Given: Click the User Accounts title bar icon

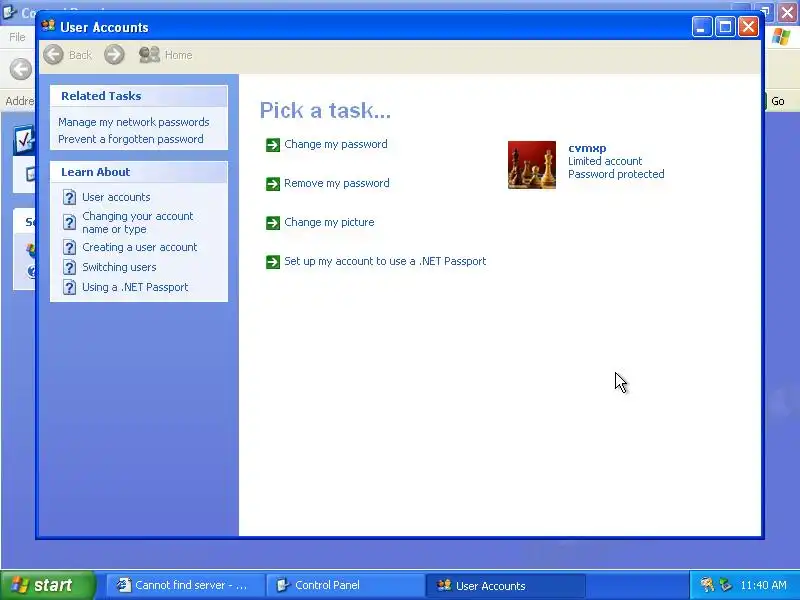Looking at the screenshot, I should (48, 26).
